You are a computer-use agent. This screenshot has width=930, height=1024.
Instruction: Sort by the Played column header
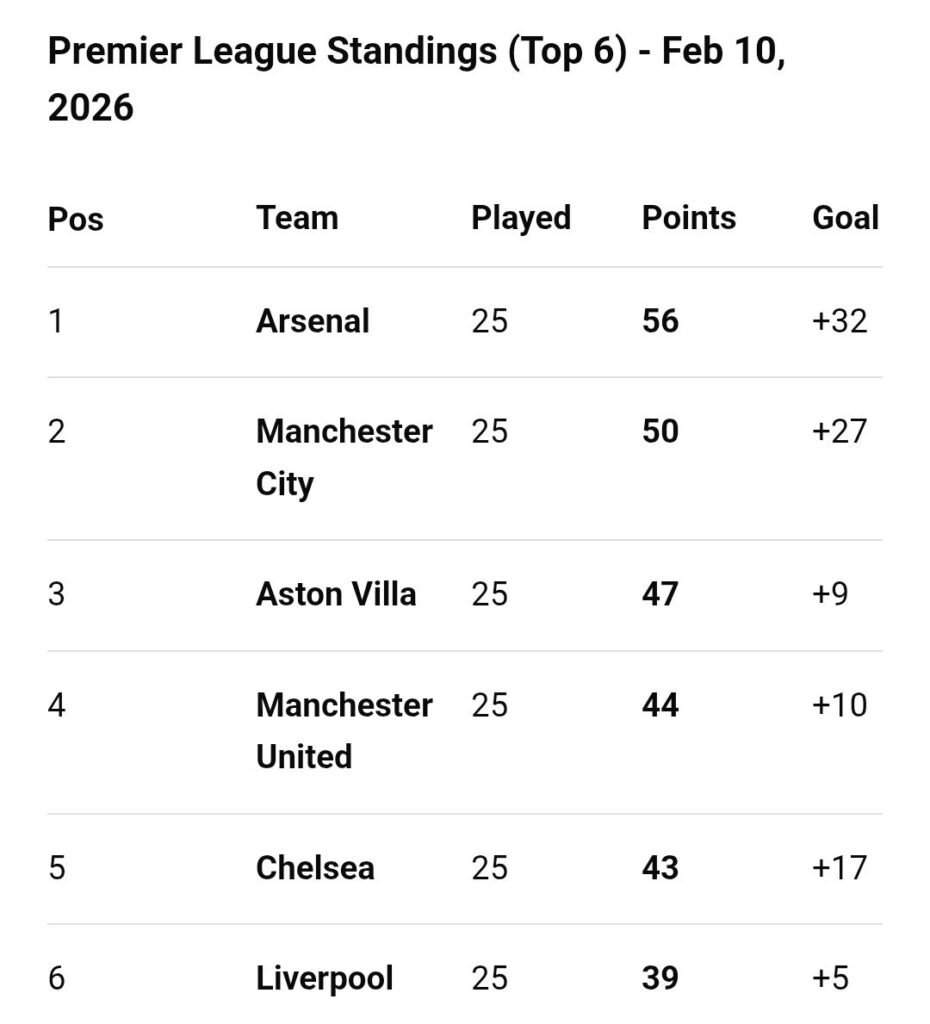point(521,218)
